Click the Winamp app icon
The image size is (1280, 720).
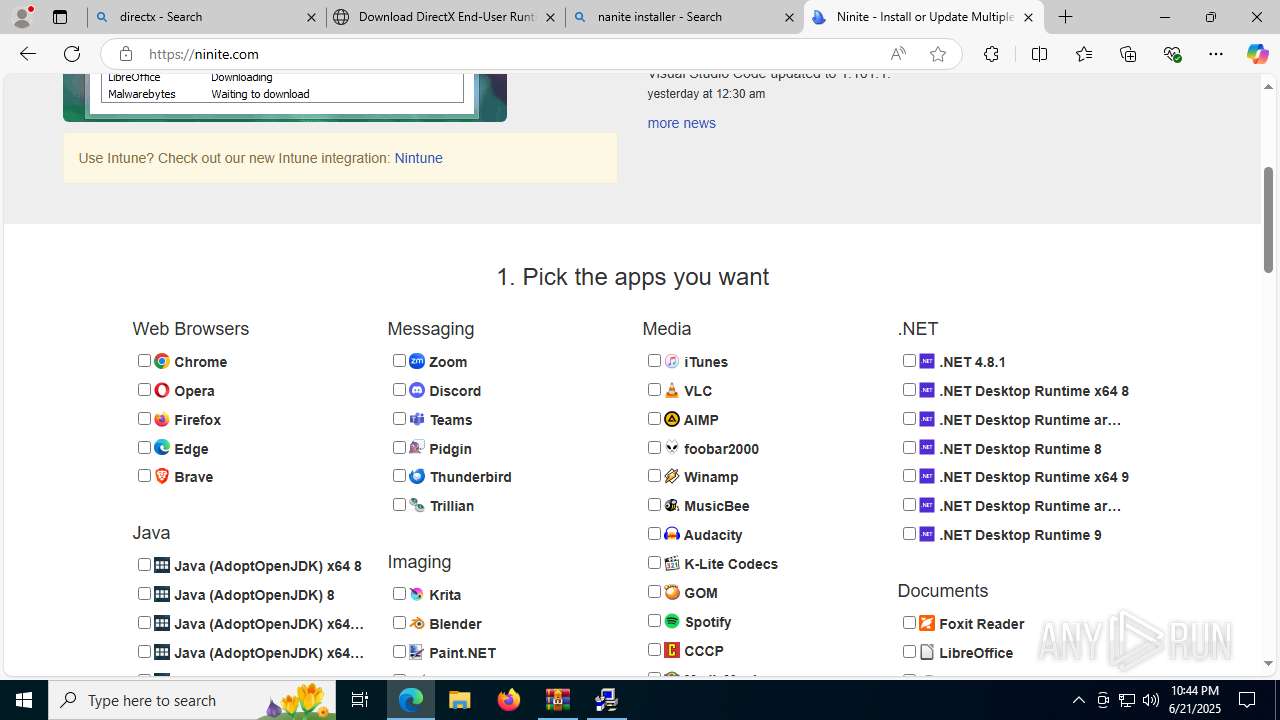click(x=672, y=476)
